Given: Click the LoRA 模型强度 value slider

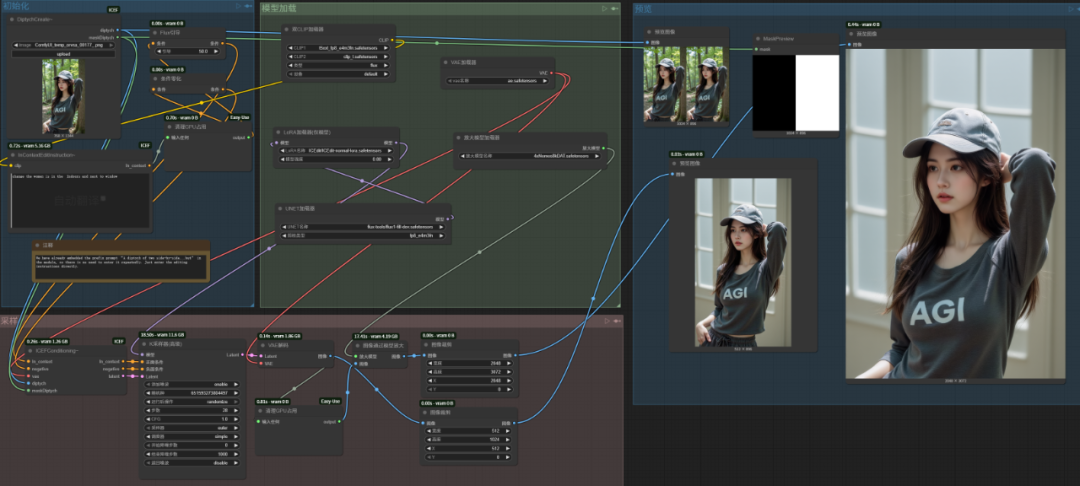Looking at the screenshot, I should (x=338, y=158).
